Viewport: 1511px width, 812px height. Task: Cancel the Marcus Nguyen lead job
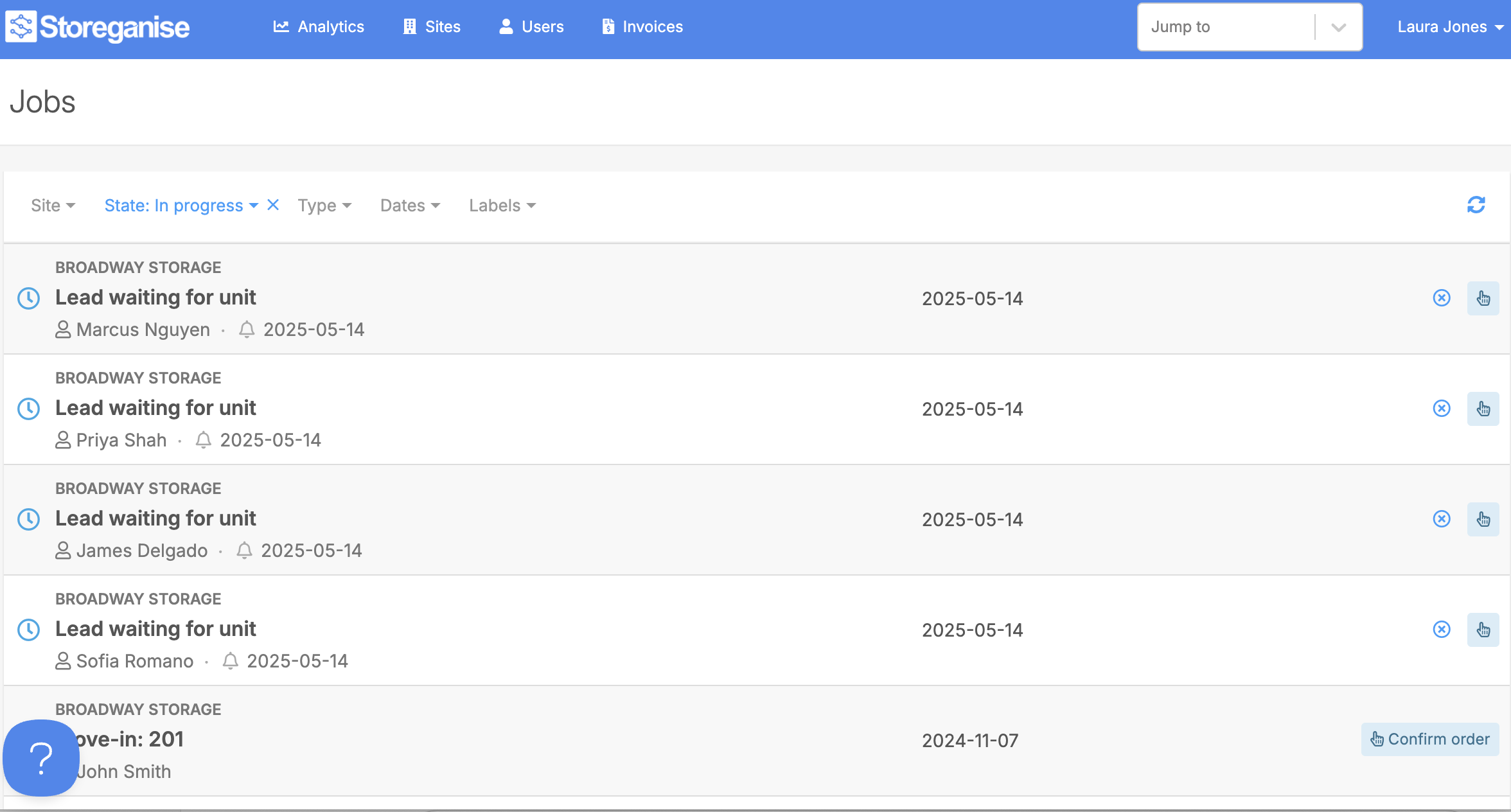coord(1442,298)
